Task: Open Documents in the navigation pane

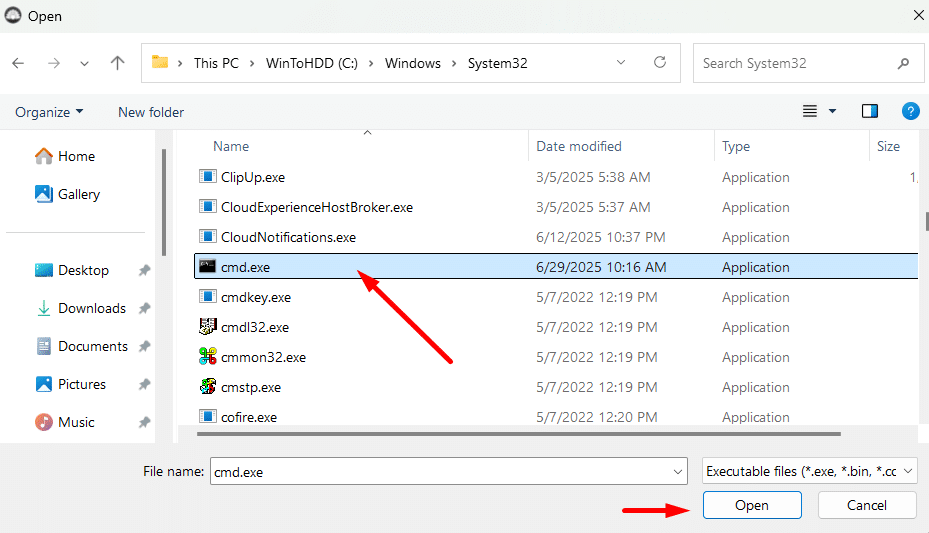Action: pos(81,346)
